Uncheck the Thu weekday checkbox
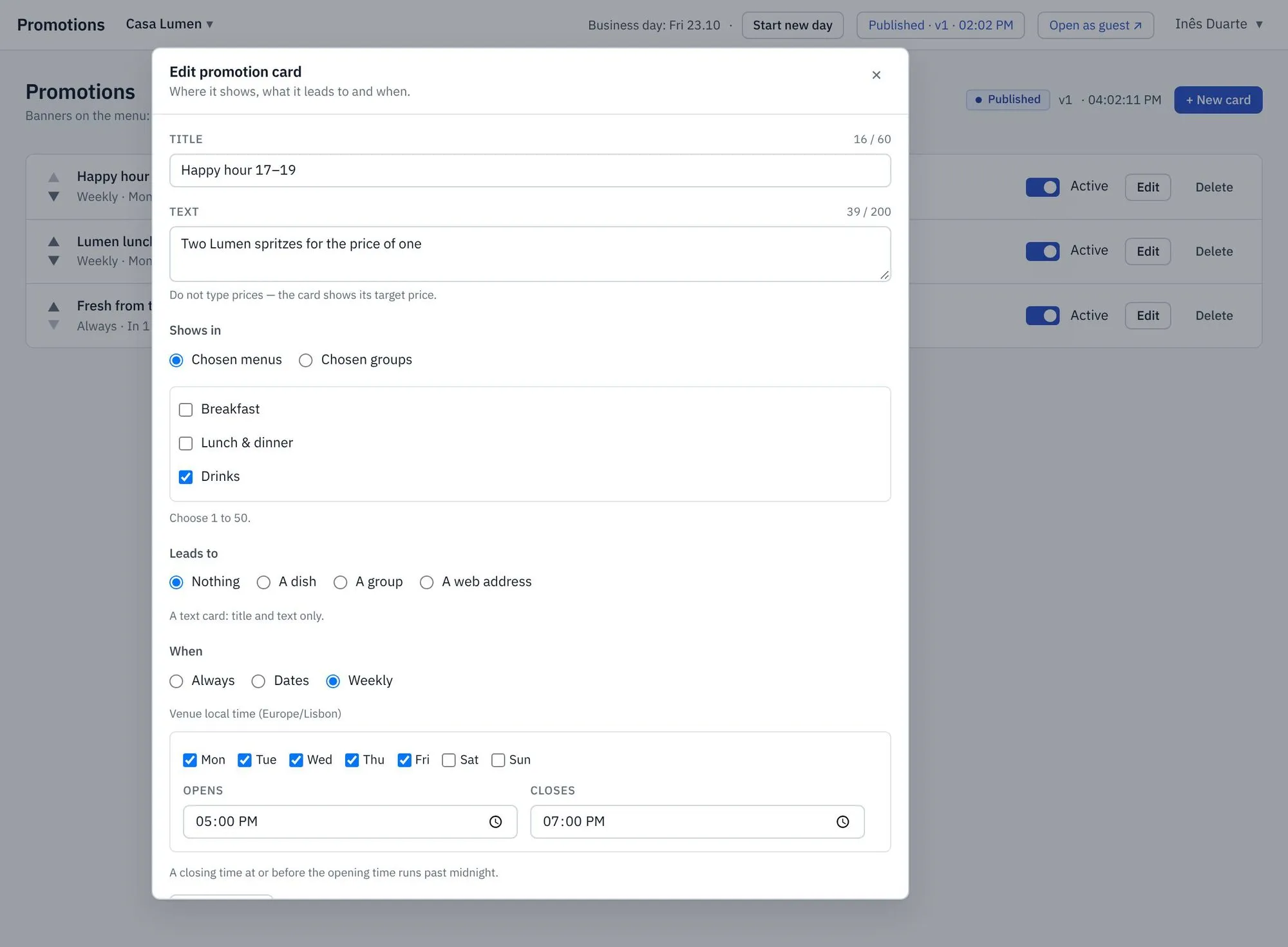 coord(352,760)
